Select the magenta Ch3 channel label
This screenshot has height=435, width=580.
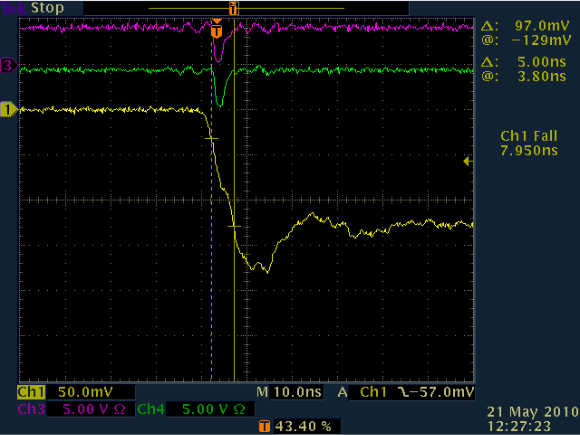coord(31,409)
